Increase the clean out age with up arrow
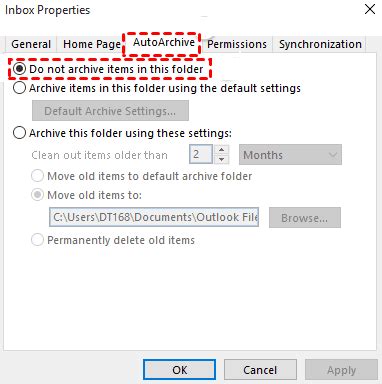The height and width of the screenshot is (384, 382). [222, 149]
